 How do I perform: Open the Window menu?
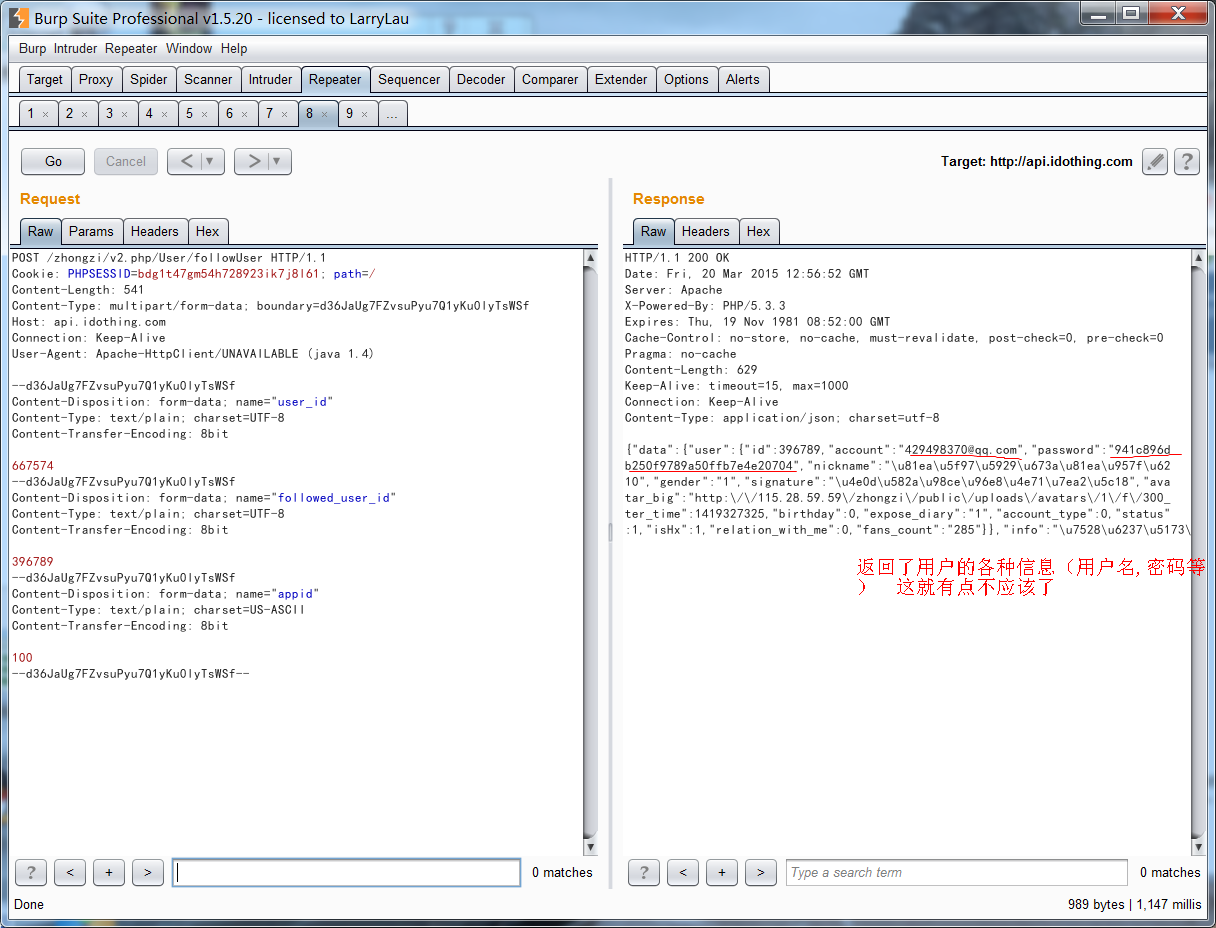[189, 48]
